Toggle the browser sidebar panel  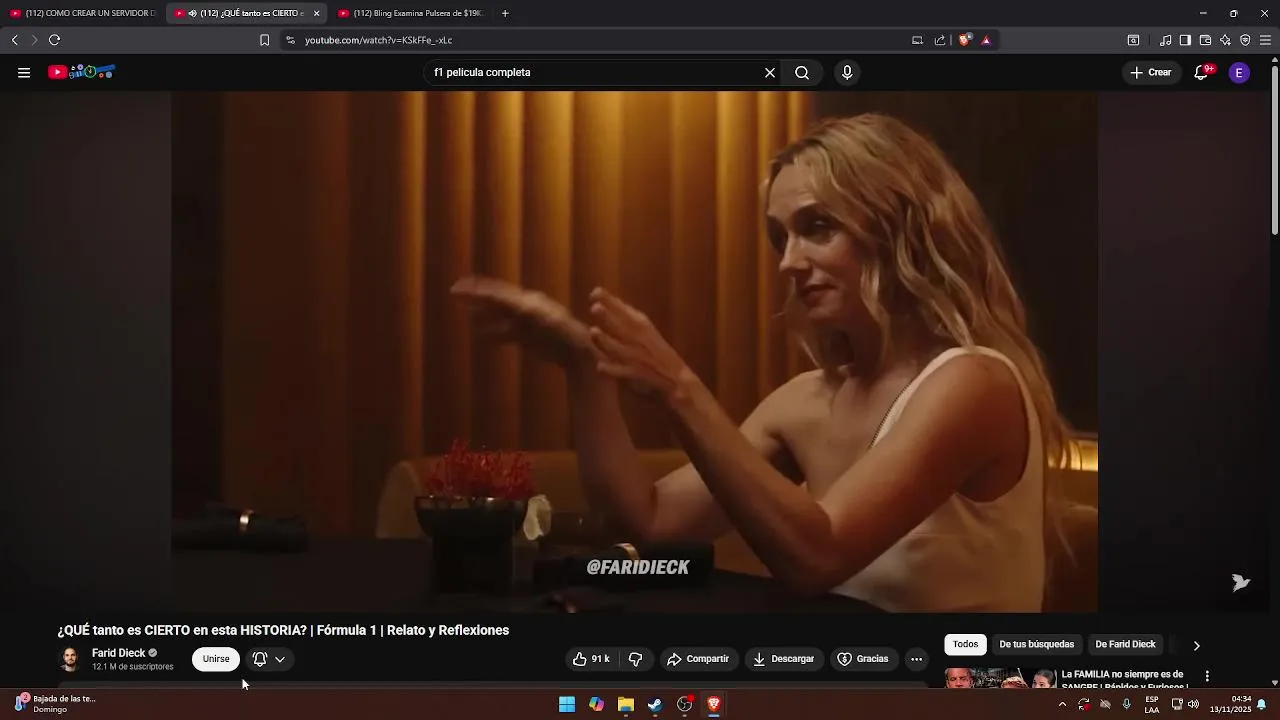click(1185, 40)
